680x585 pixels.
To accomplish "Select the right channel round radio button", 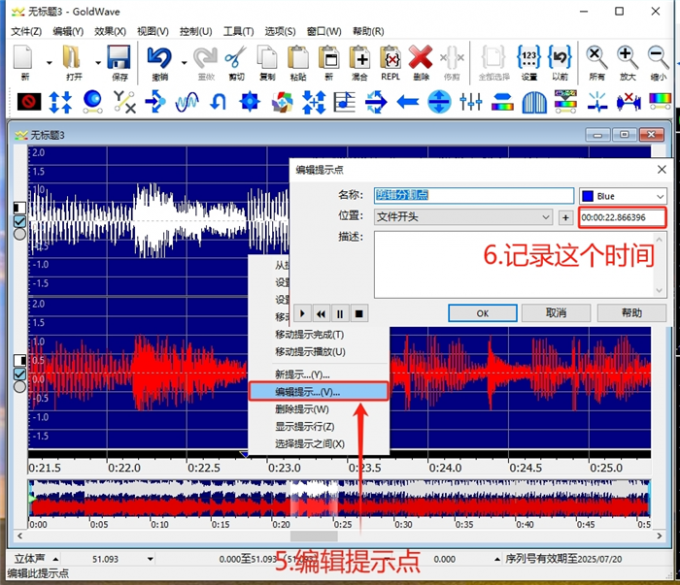I will coord(20,386).
